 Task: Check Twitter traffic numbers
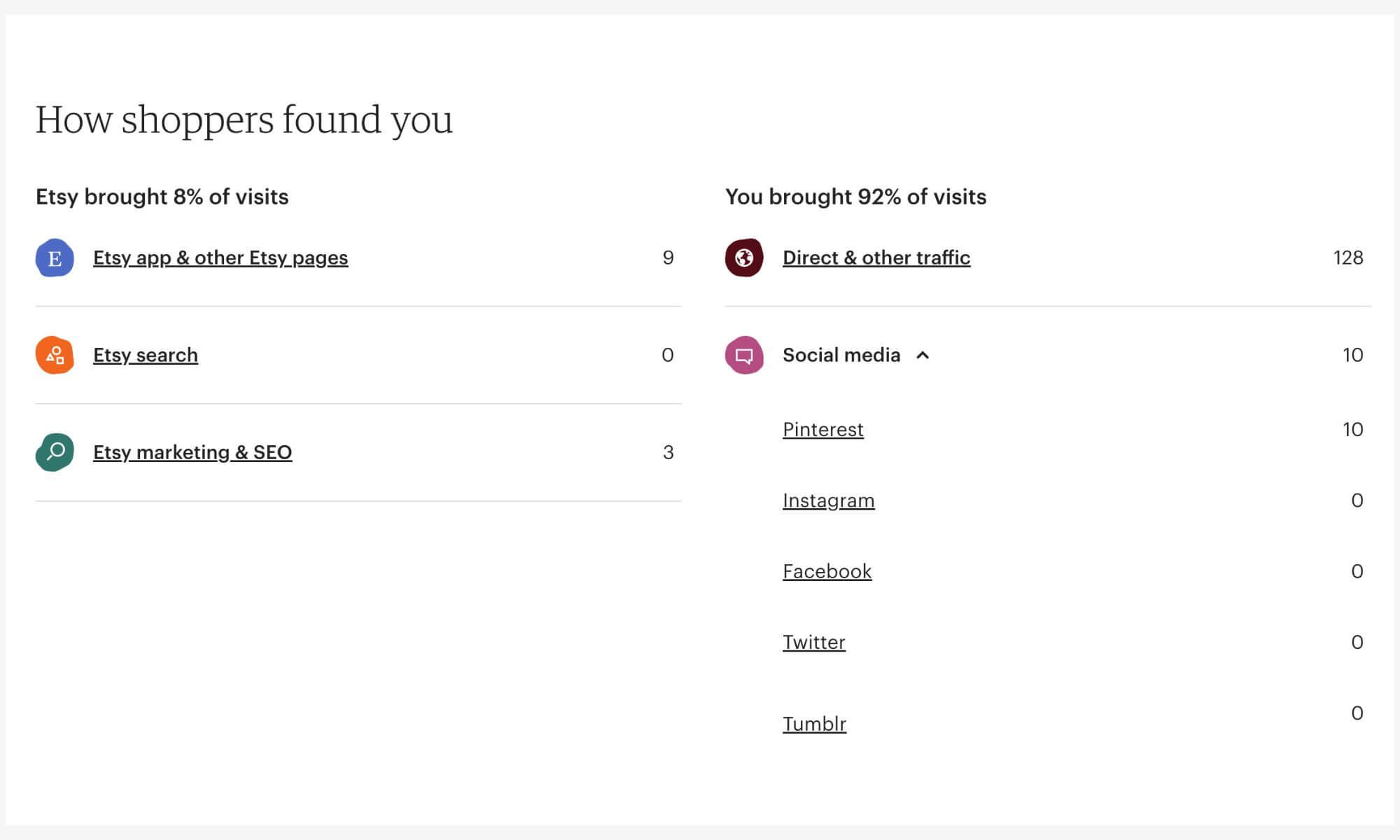point(814,642)
